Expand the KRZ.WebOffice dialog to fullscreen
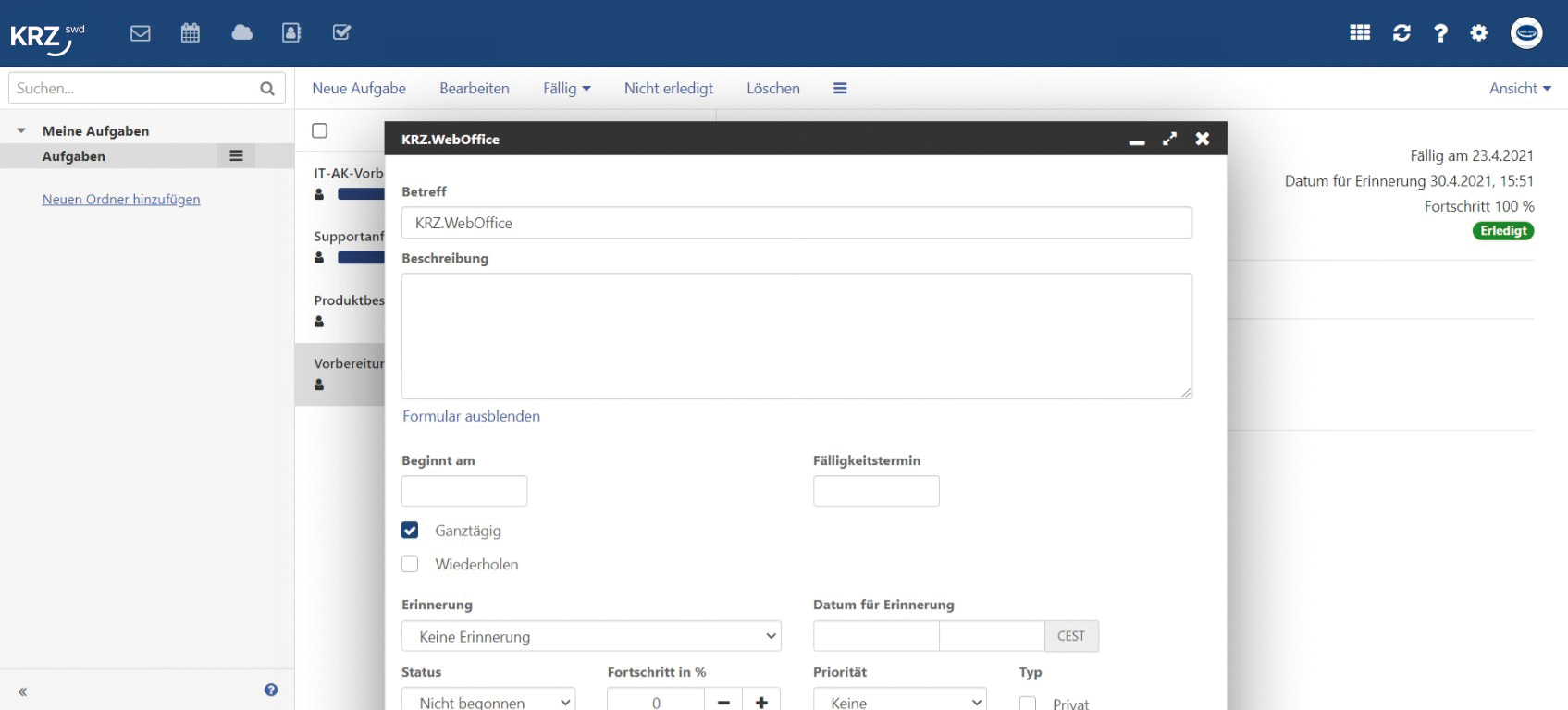This screenshot has height=710, width=1568. (1169, 139)
